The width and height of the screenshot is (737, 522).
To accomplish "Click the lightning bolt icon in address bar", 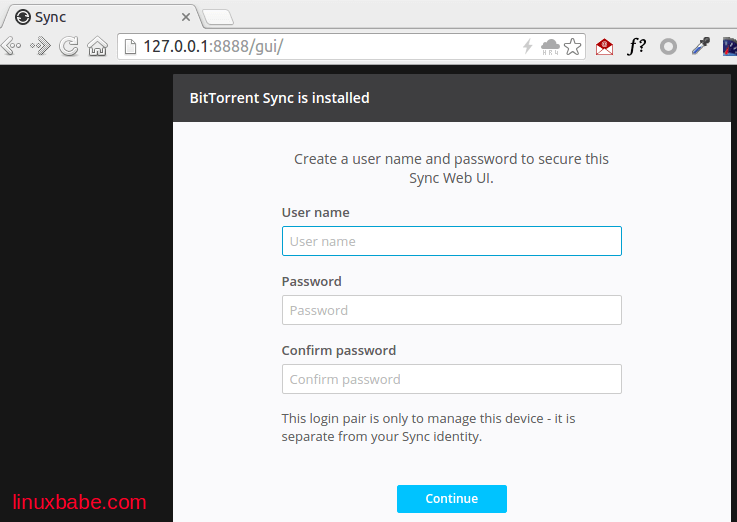I will coord(528,46).
